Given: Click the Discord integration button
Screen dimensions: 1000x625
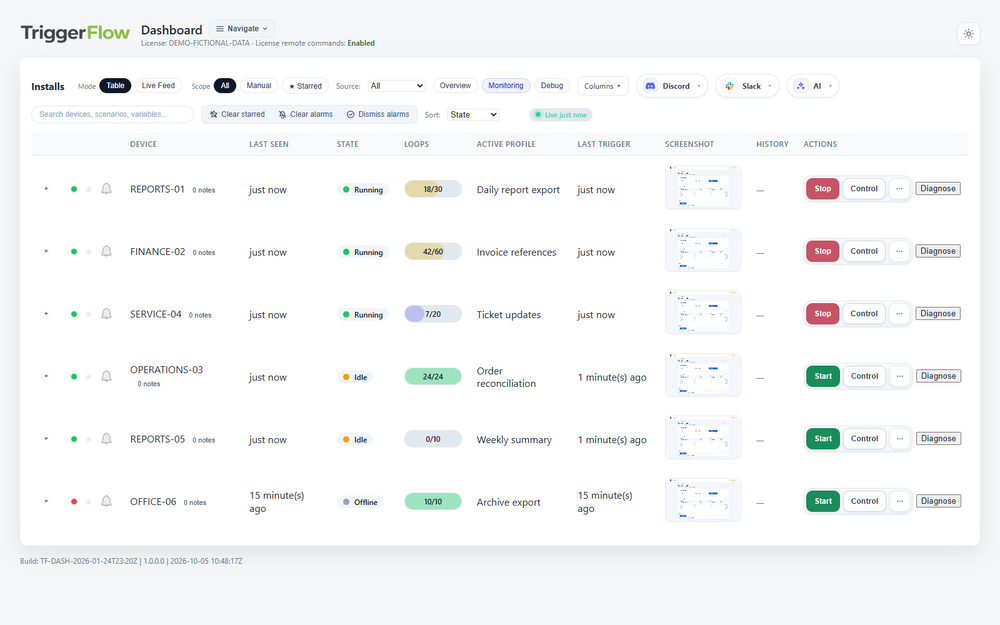Looking at the screenshot, I should [x=672, y=86].
